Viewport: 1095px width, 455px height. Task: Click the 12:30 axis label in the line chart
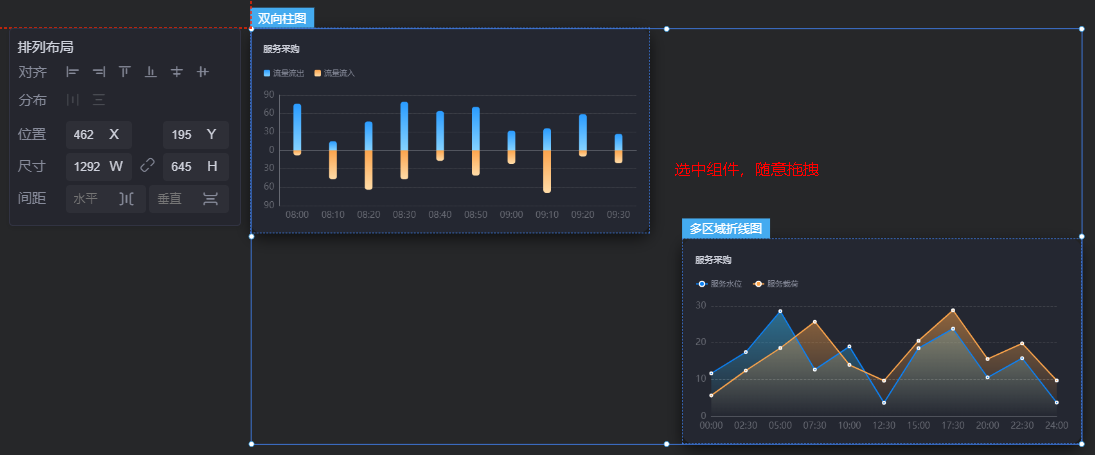click(883, 425)
